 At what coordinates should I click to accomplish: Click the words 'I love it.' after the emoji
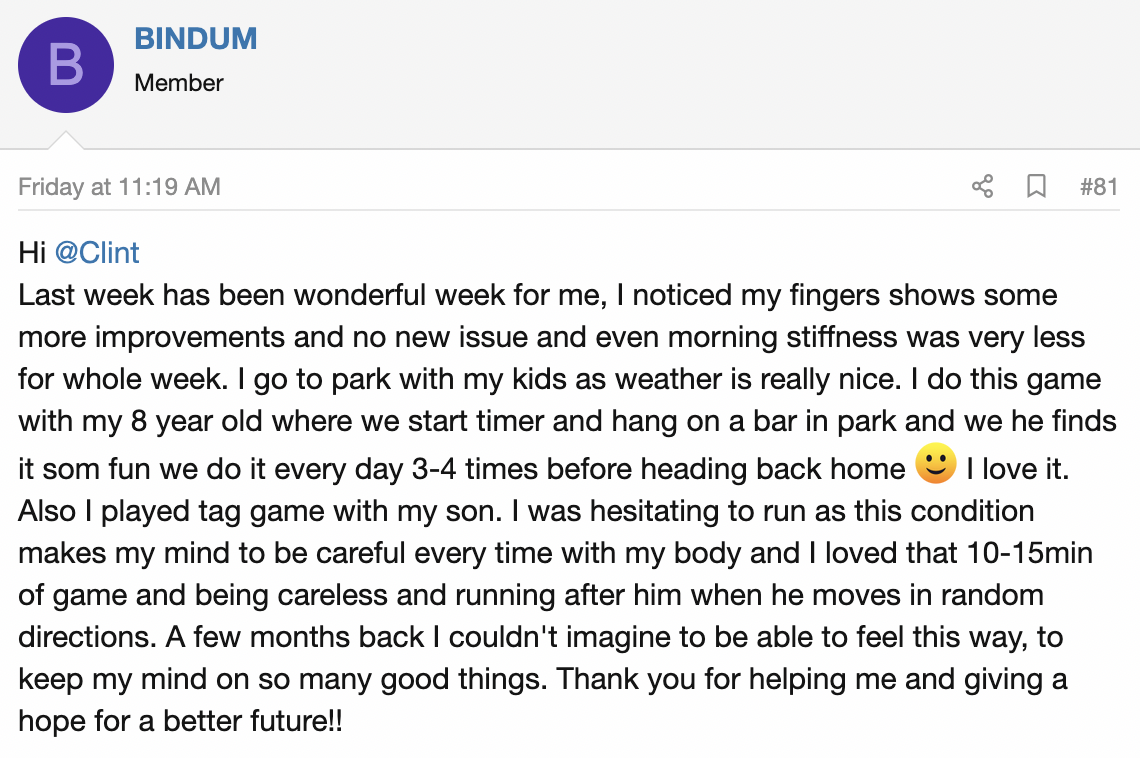[x=1018, y=469]
